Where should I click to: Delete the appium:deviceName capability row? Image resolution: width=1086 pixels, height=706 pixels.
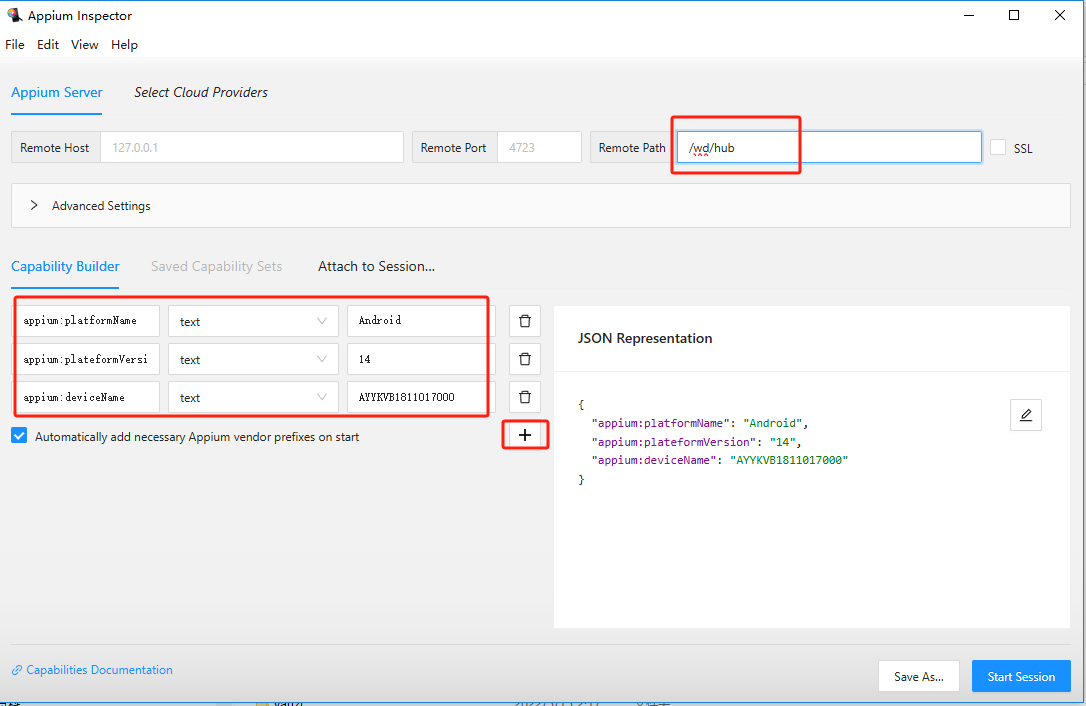(525, 397)
